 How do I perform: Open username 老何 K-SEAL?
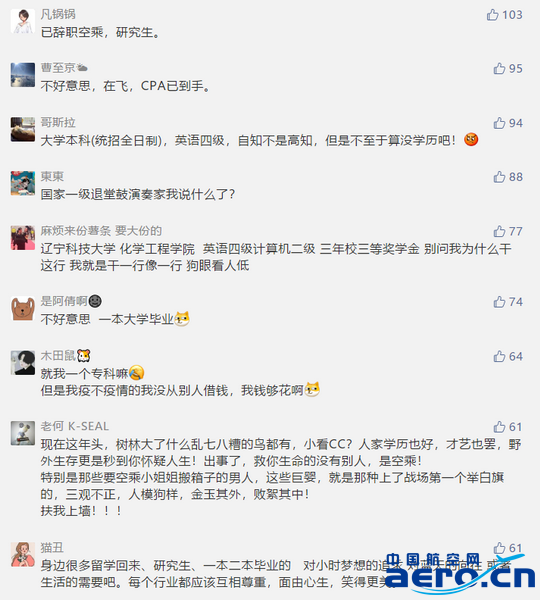(75, 426)
